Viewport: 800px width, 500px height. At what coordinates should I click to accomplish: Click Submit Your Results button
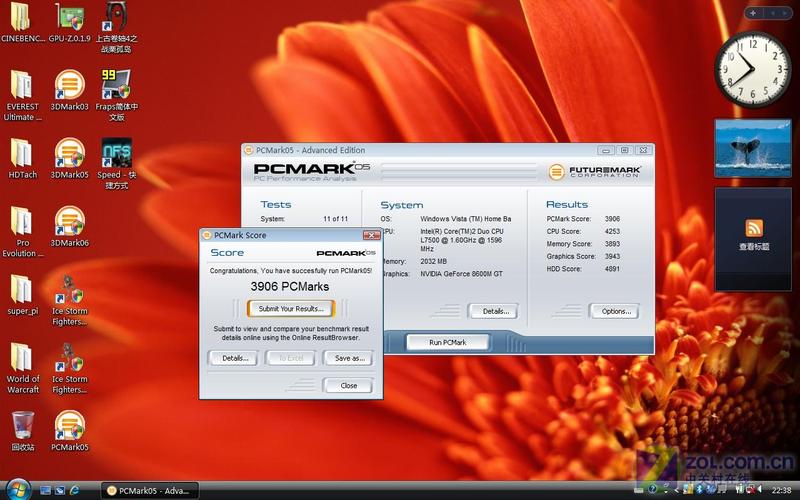tap(291, 309)
